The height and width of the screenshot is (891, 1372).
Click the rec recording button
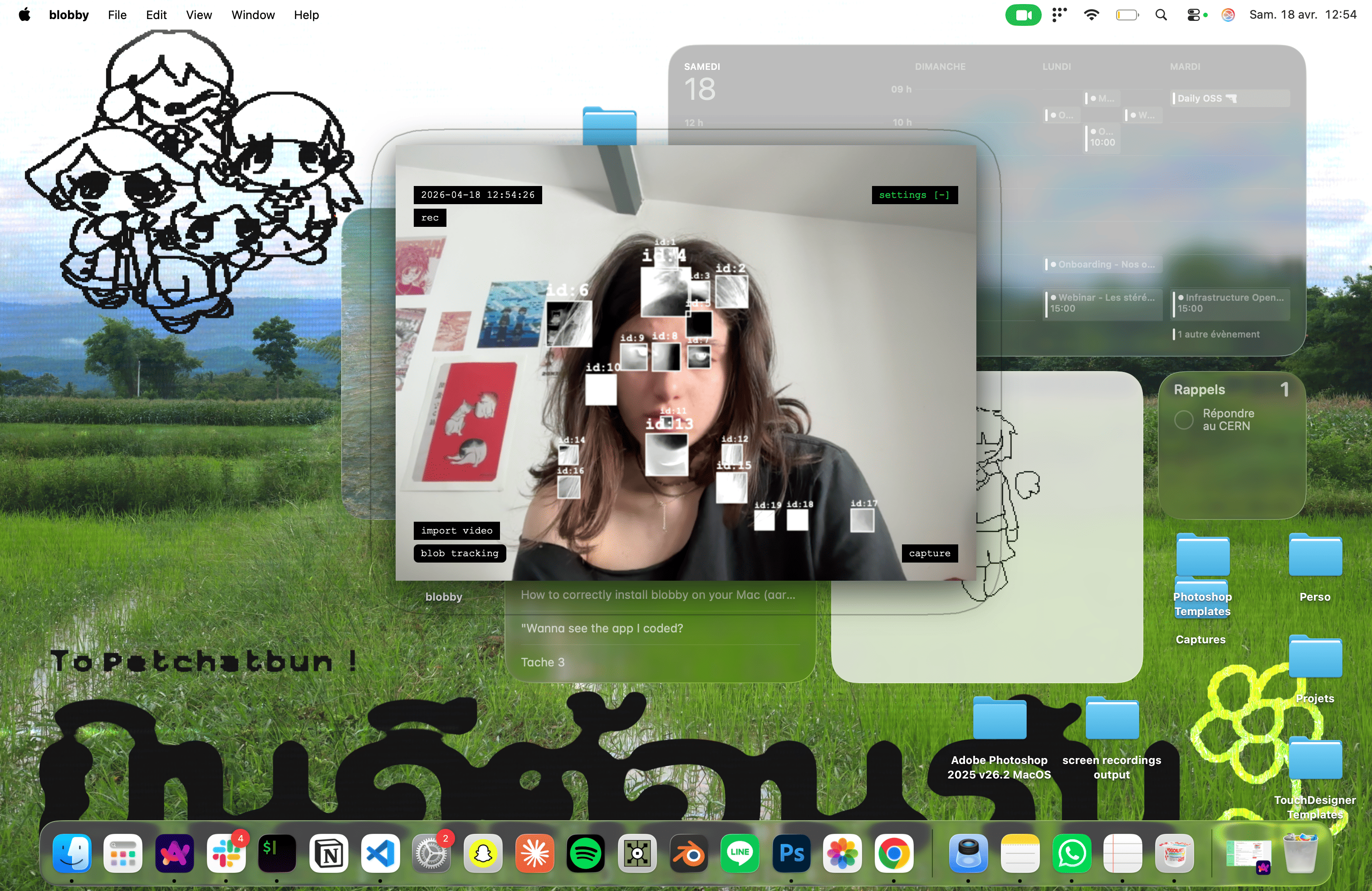pyautogui.click(x=430, y=218)
